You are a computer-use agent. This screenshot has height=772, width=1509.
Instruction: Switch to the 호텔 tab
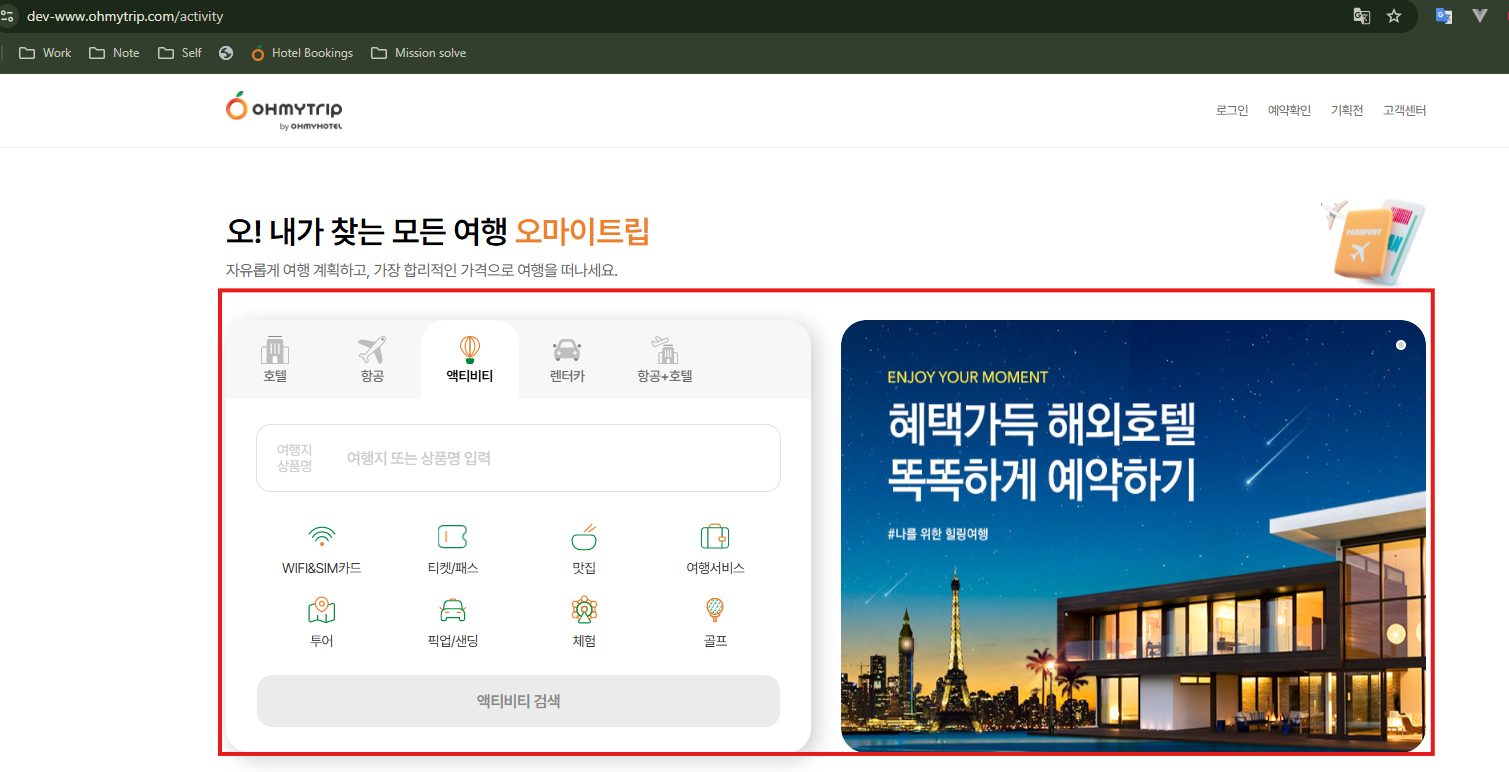coord(275,360)
